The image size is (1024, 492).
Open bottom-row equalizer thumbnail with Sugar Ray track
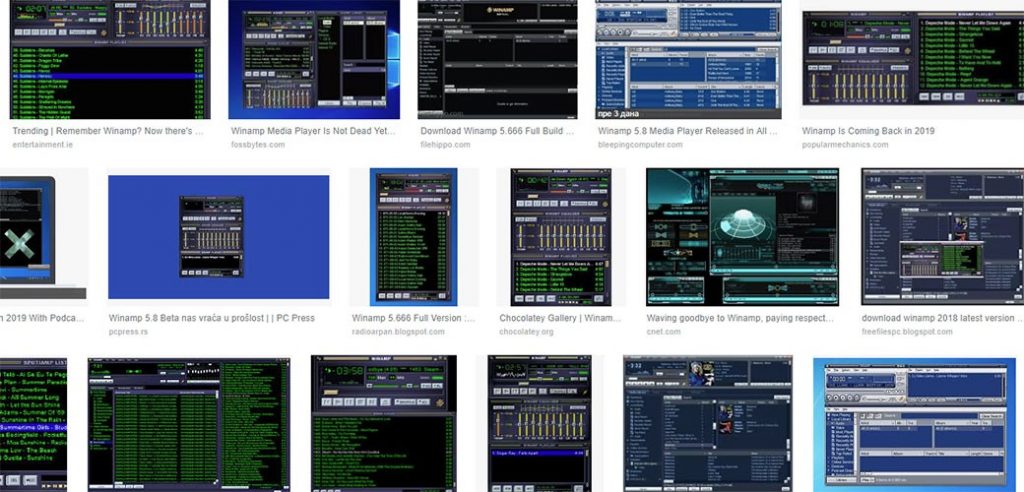click(x=539, y=424)
